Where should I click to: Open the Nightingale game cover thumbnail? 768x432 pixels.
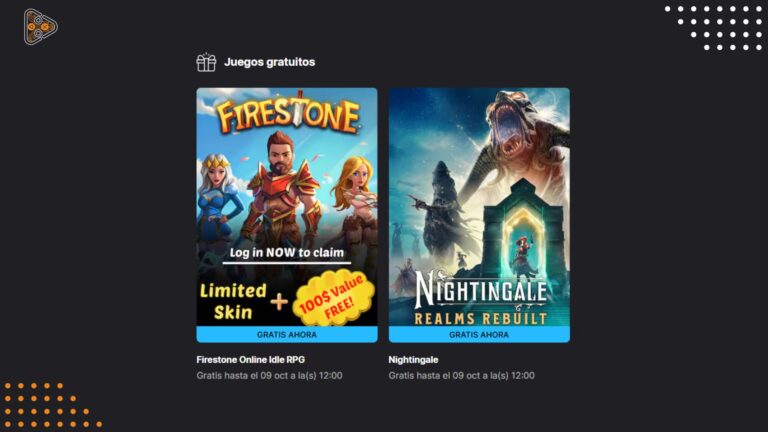[x=479, y=207]
